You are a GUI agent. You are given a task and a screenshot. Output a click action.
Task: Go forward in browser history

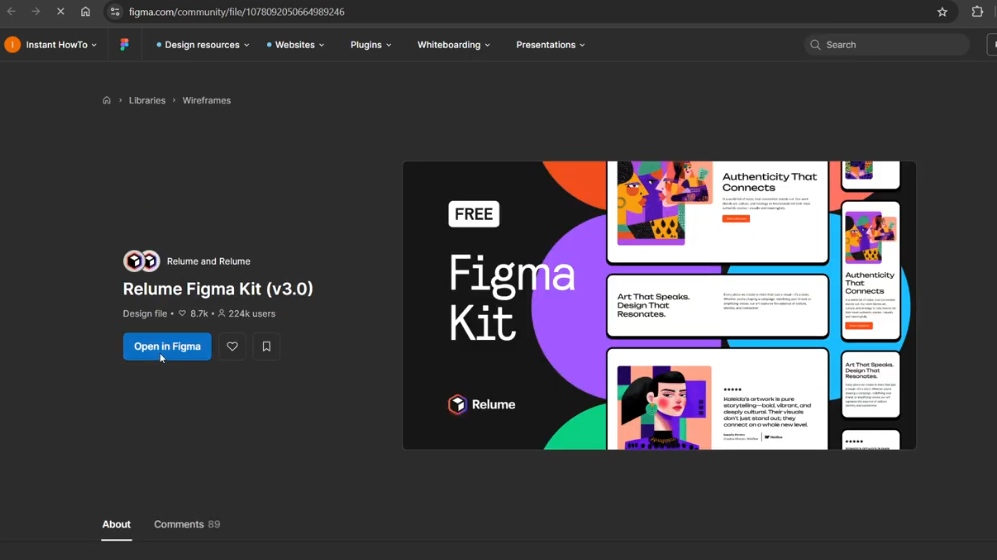(x=36, y=12)
